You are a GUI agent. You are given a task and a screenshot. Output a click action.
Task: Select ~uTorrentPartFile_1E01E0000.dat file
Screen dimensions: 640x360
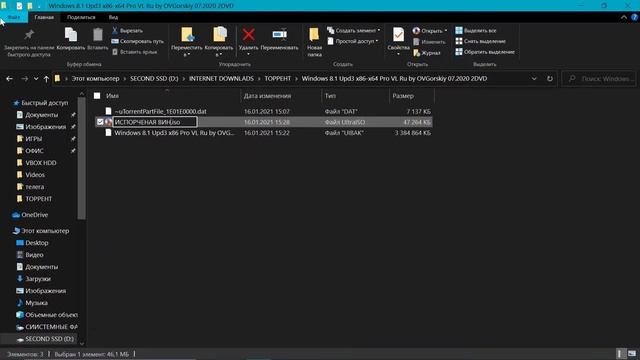(x=160, y=111)
